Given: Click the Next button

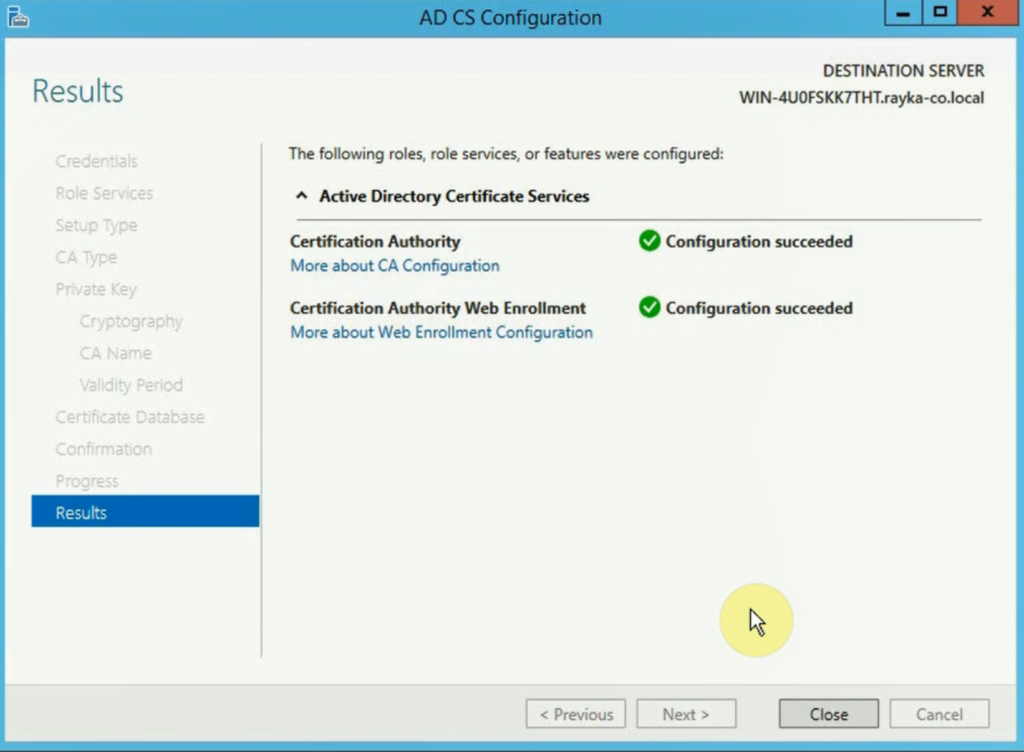Looking at the screenshot, I should pyautogui.click(x=686, y=714).
